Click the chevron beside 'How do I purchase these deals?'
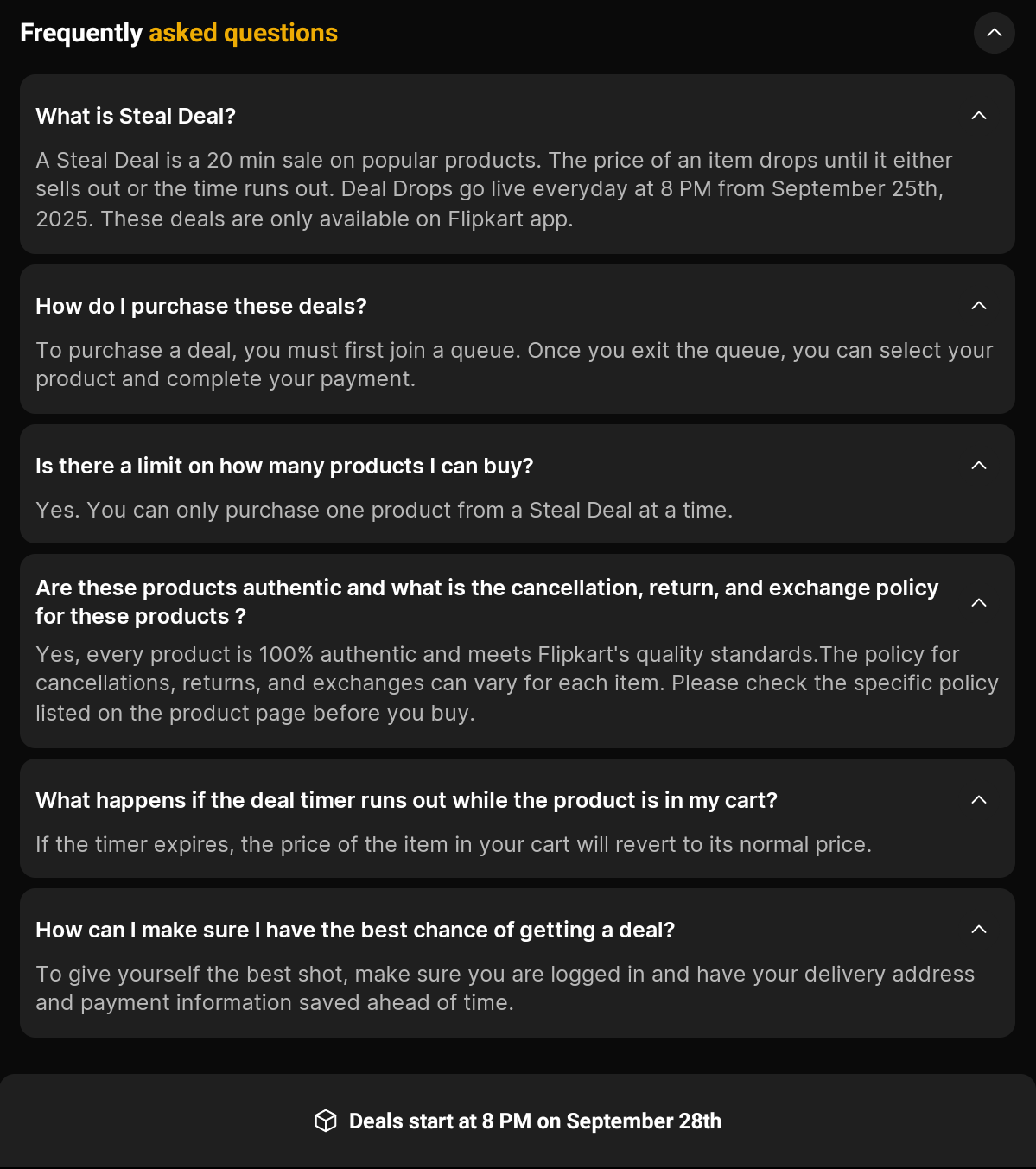Screen dimensions: 1036x1169 978,305
